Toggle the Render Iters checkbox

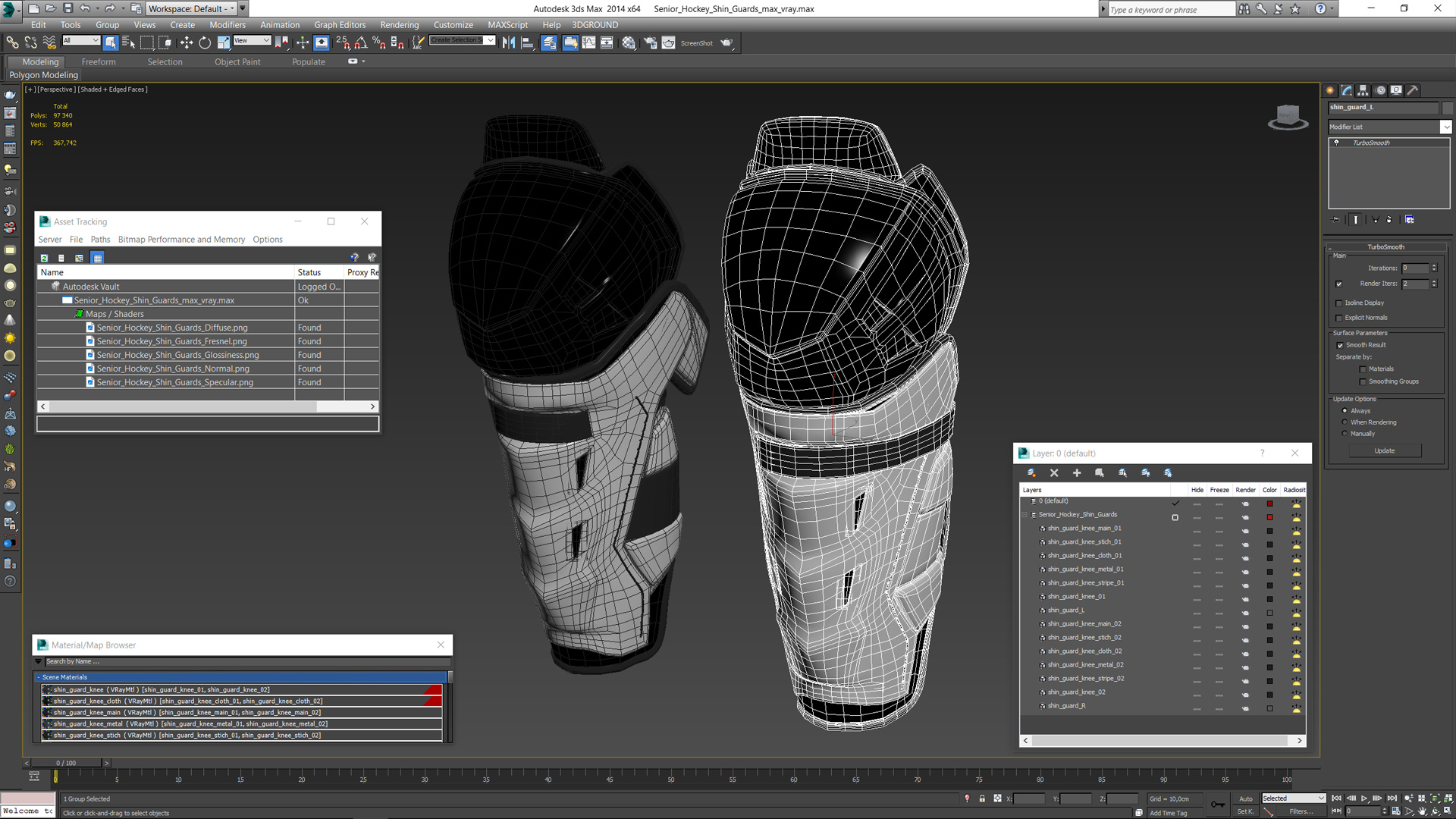(x=1339, y=284)
